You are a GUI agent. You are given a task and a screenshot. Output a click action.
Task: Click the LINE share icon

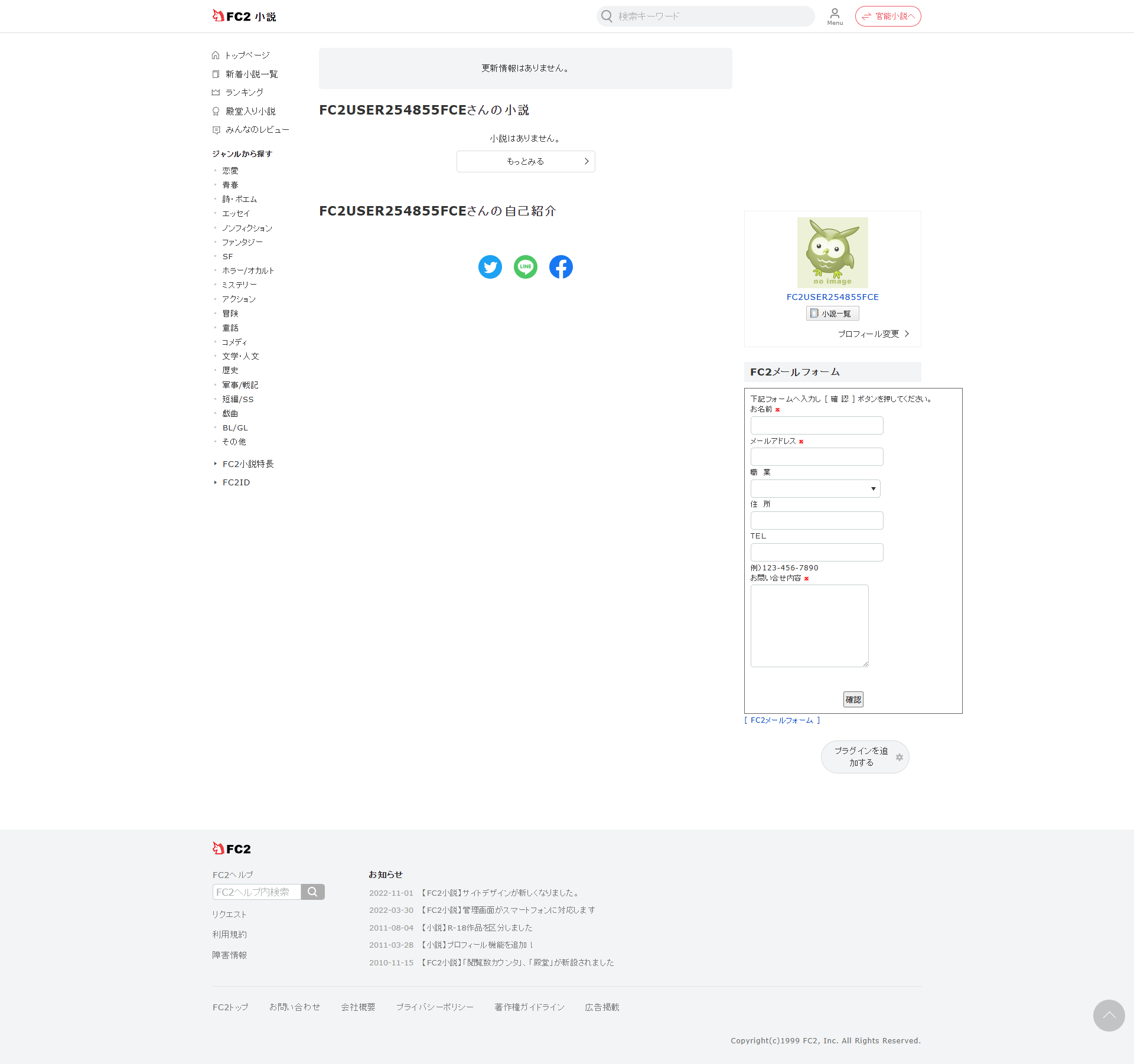525,267
